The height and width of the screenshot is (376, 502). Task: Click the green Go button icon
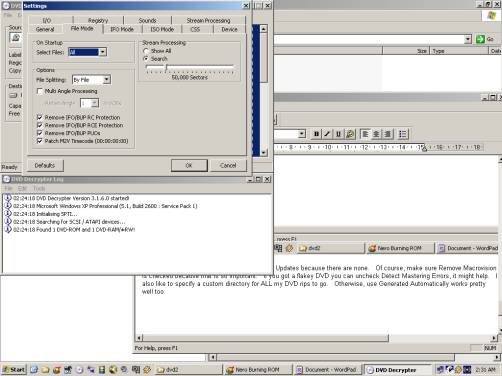tap(480, 39)
